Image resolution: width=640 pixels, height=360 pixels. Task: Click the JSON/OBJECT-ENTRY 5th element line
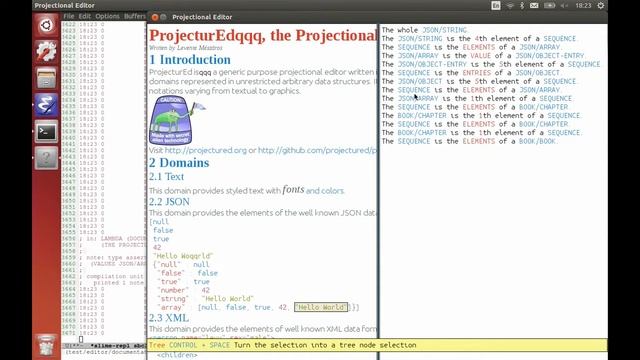(x=491, y=64)
